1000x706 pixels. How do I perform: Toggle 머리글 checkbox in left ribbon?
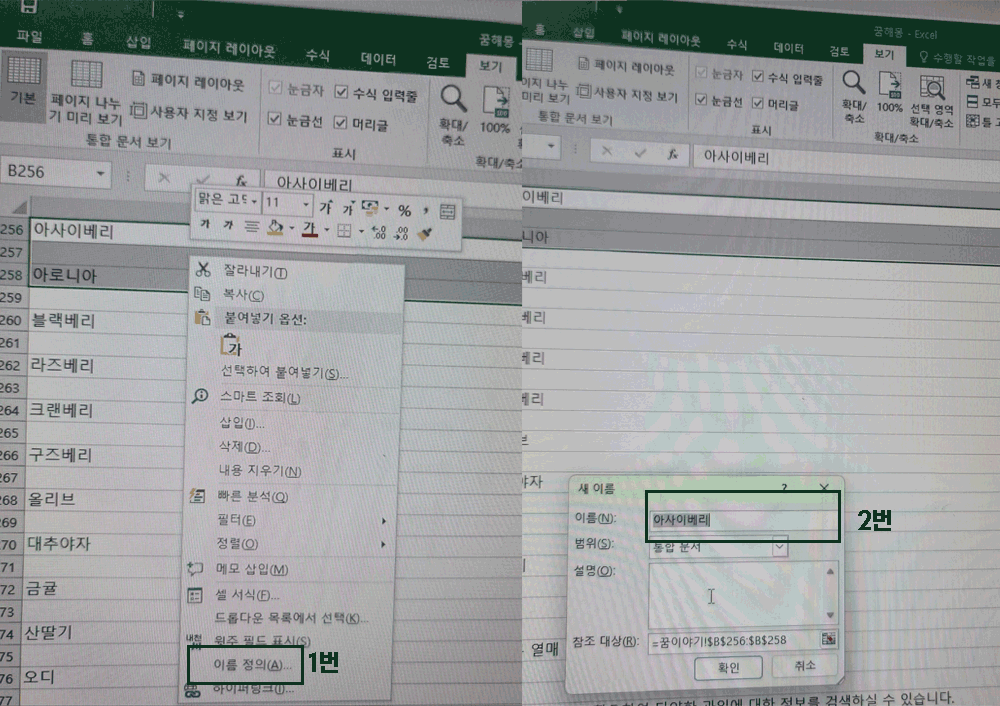point(341,122)
